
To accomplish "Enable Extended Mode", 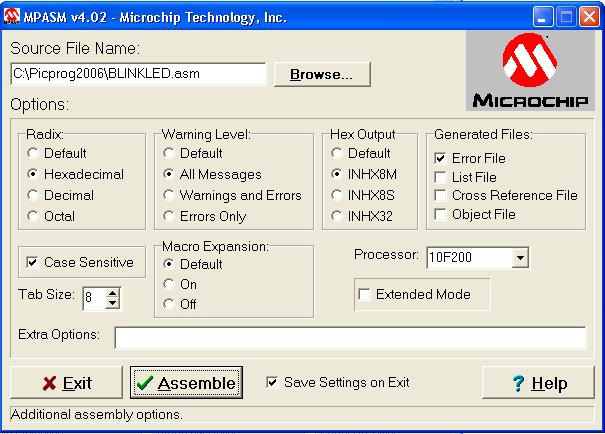I will pyautogui.click(x=365, y=294).
